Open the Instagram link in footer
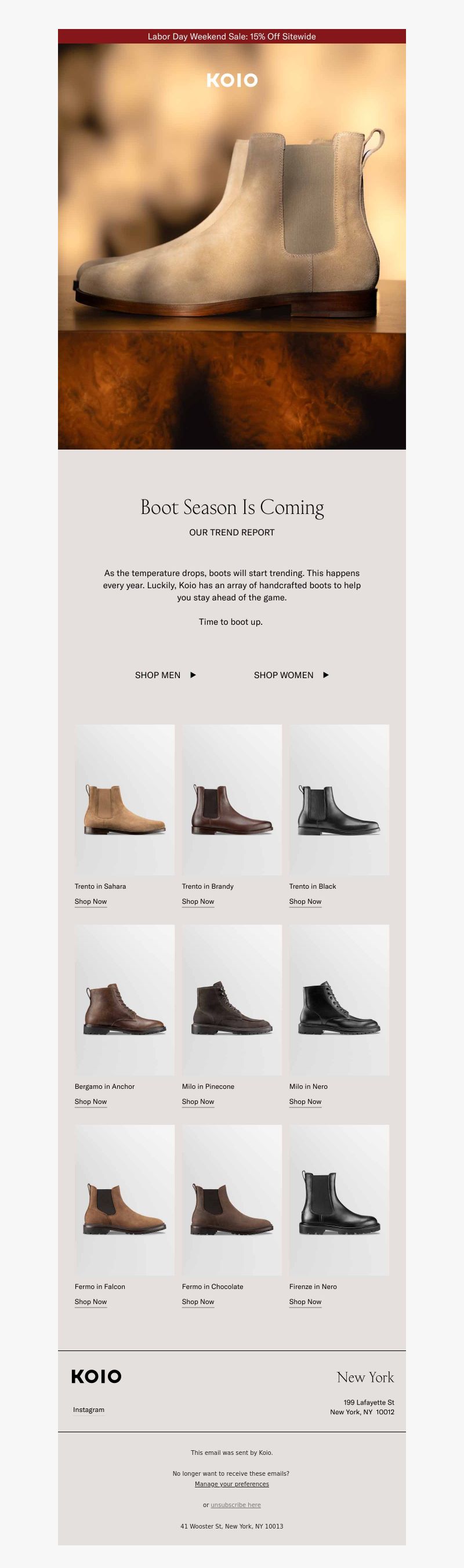This screenshot has height=1568, width=464. [89, 1409]
